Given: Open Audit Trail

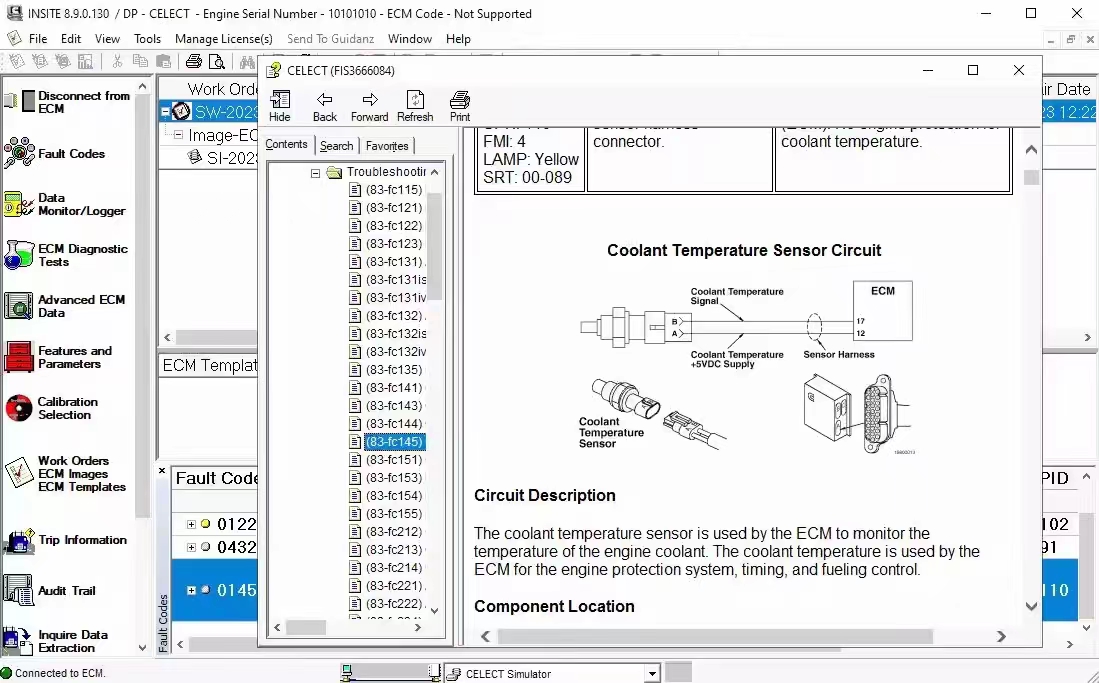Looking at the screenshot, I should [50, 590].
